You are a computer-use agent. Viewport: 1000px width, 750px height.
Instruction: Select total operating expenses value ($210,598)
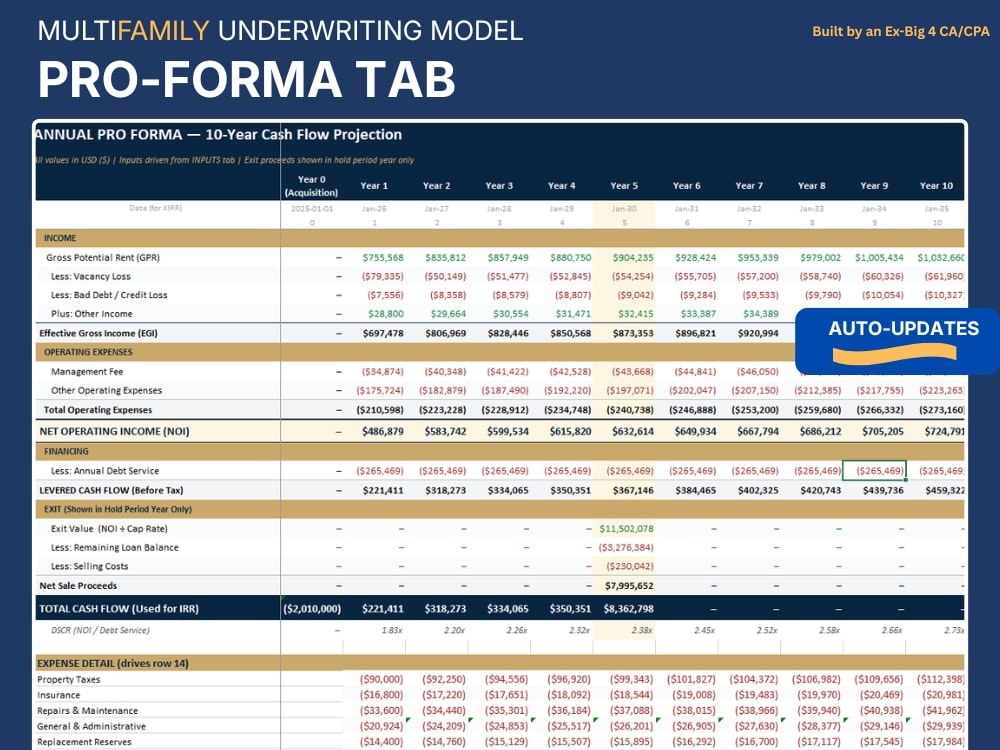380,409
